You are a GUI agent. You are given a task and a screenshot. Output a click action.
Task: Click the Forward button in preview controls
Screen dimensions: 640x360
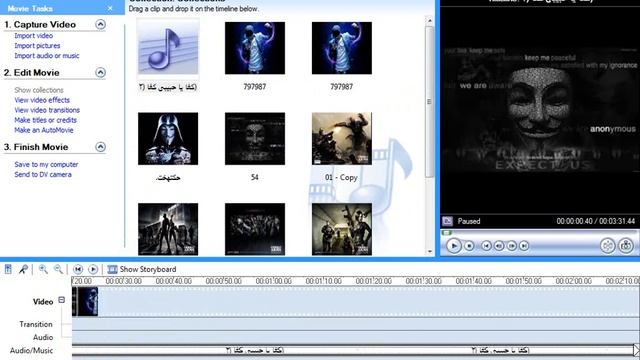coord(524,246)
